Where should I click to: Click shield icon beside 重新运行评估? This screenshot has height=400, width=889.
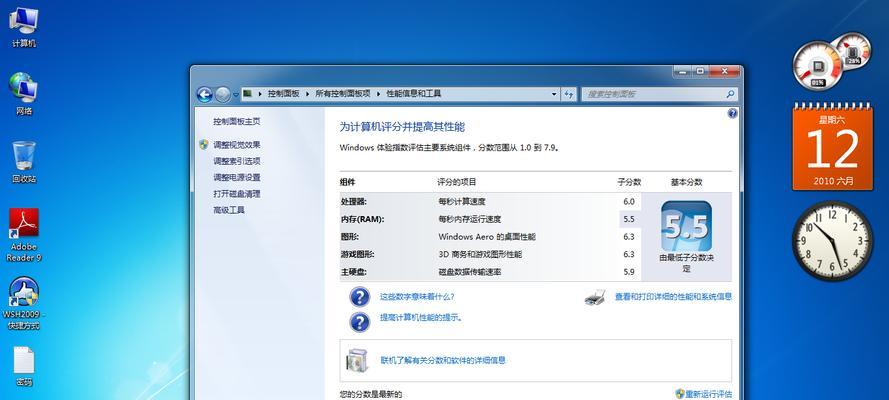680,394
